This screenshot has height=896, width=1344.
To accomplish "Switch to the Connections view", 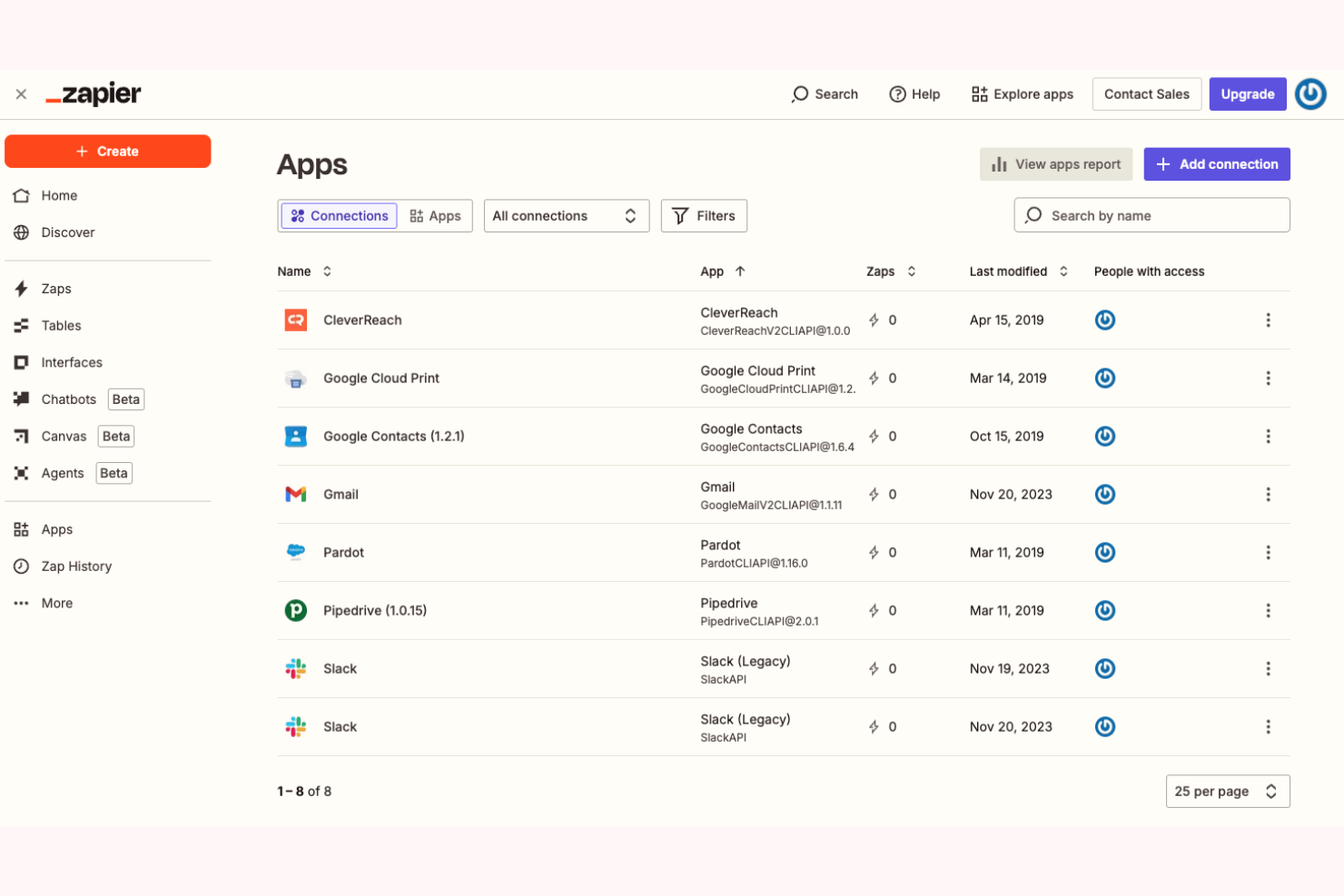I will 340,216.
